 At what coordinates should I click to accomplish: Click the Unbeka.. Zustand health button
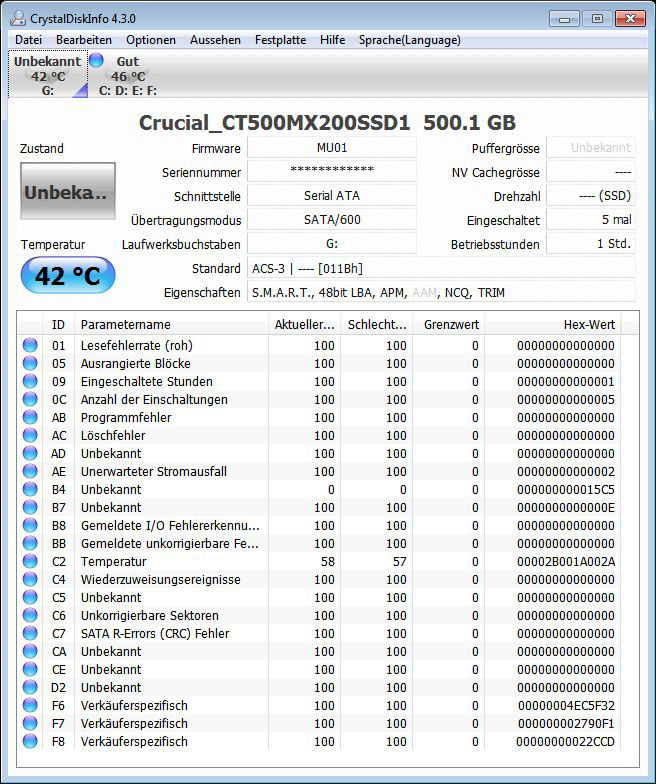68,191
